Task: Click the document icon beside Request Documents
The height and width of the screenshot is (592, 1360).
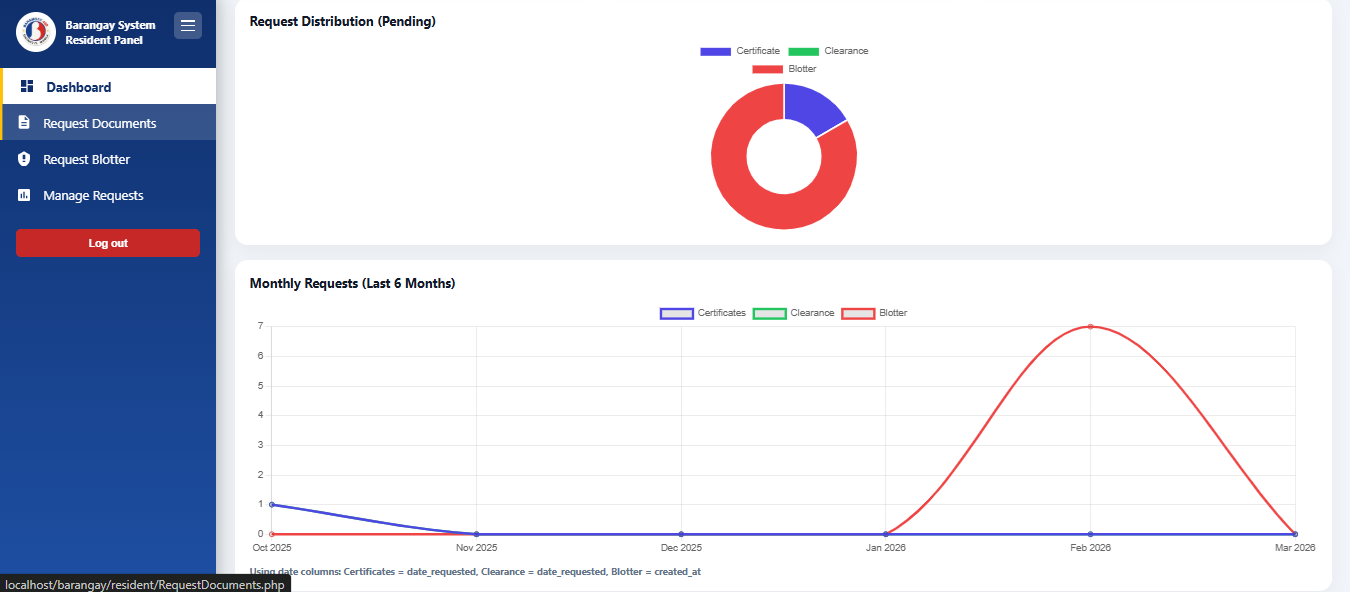Action: pos(24,122)
